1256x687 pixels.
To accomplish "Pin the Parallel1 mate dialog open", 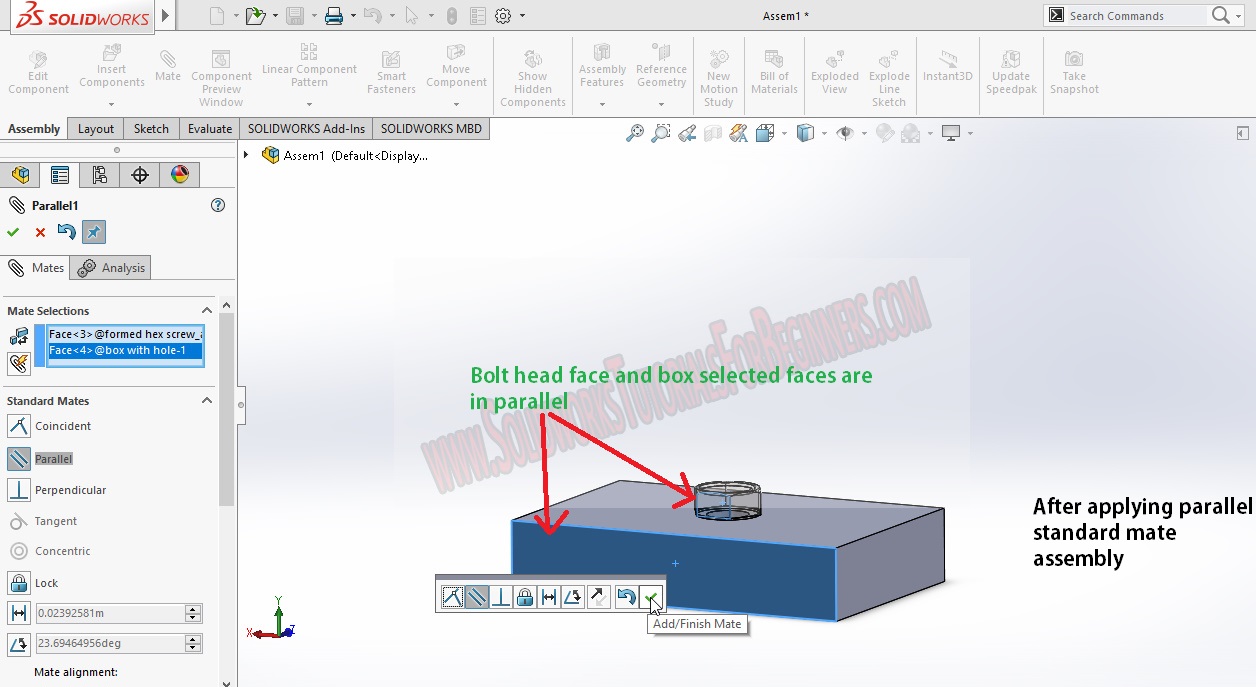I will 93,231.
